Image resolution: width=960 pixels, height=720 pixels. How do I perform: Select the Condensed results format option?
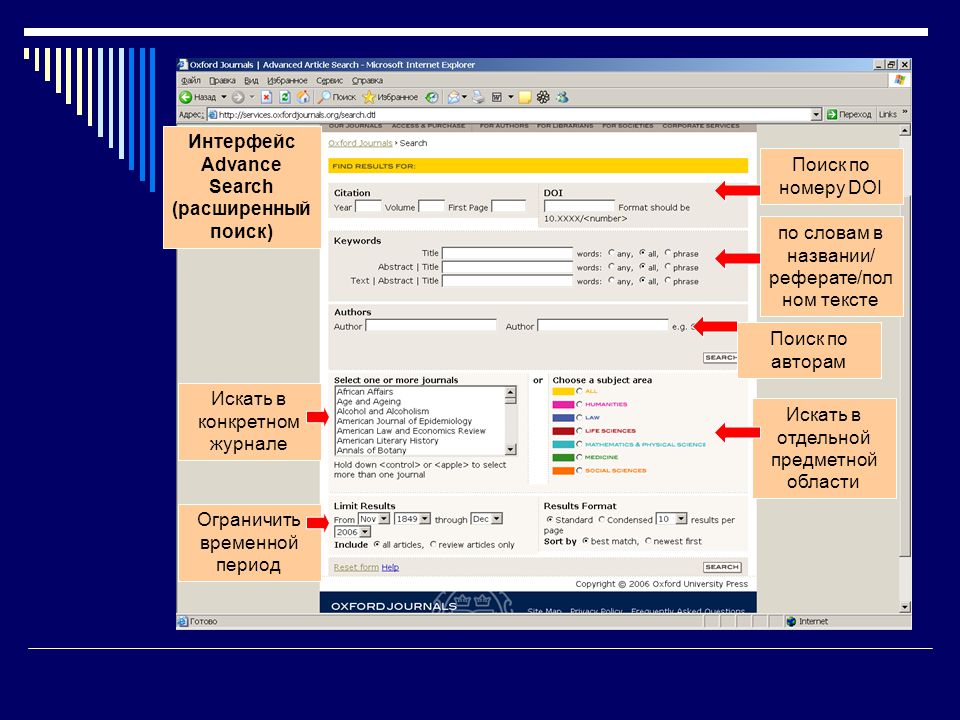(601, 519)
